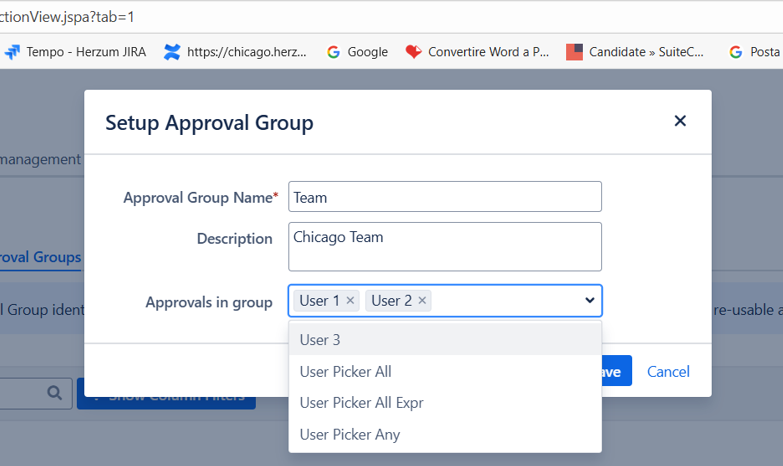Open the Posta bookmark
This screenshot has height=466, width=783.
[x=755, y=52]
